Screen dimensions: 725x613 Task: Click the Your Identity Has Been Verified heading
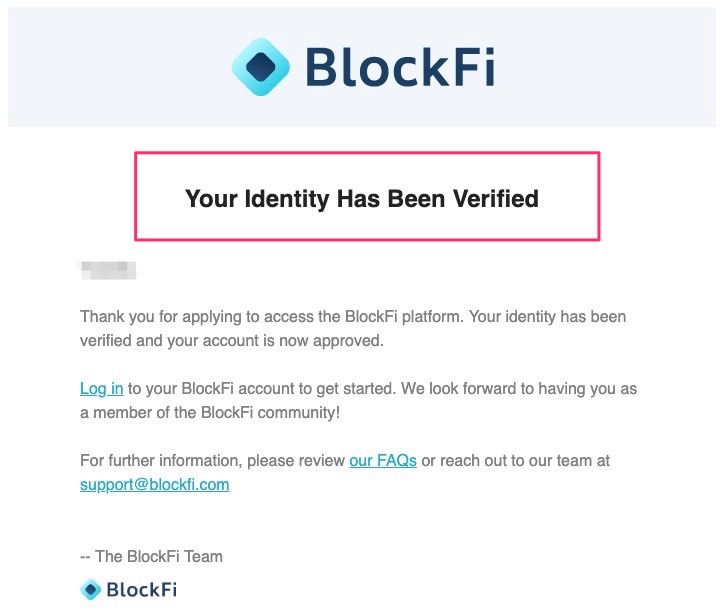coord(362,199)
